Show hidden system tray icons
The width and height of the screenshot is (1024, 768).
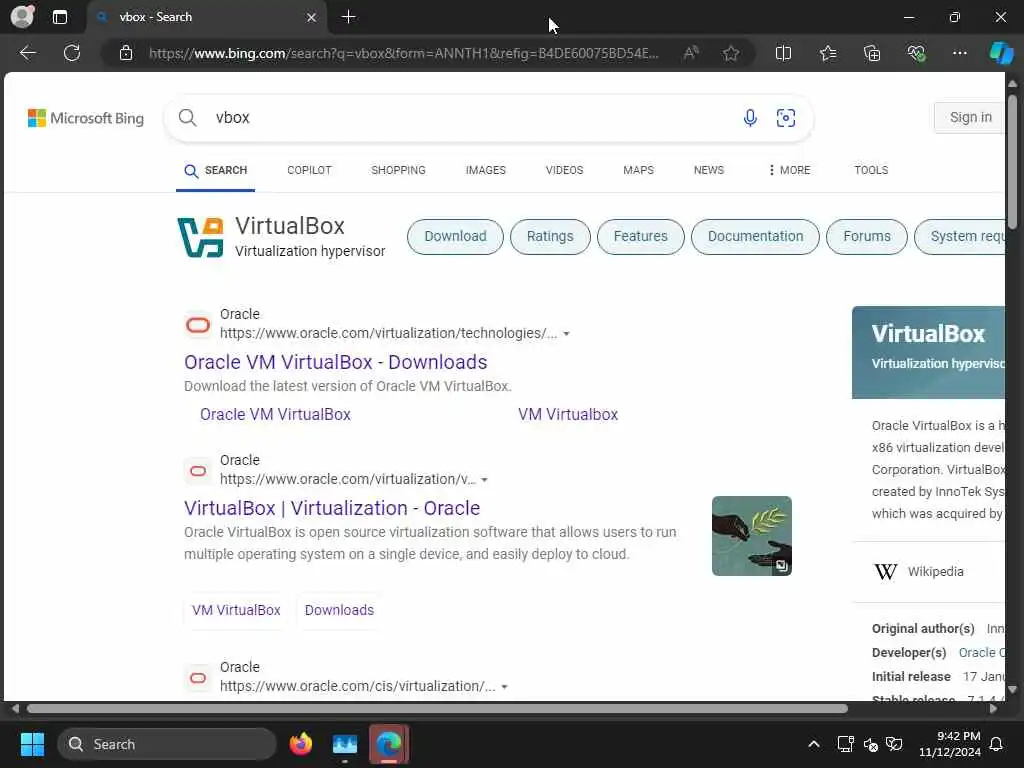click(x=814, y=744)
